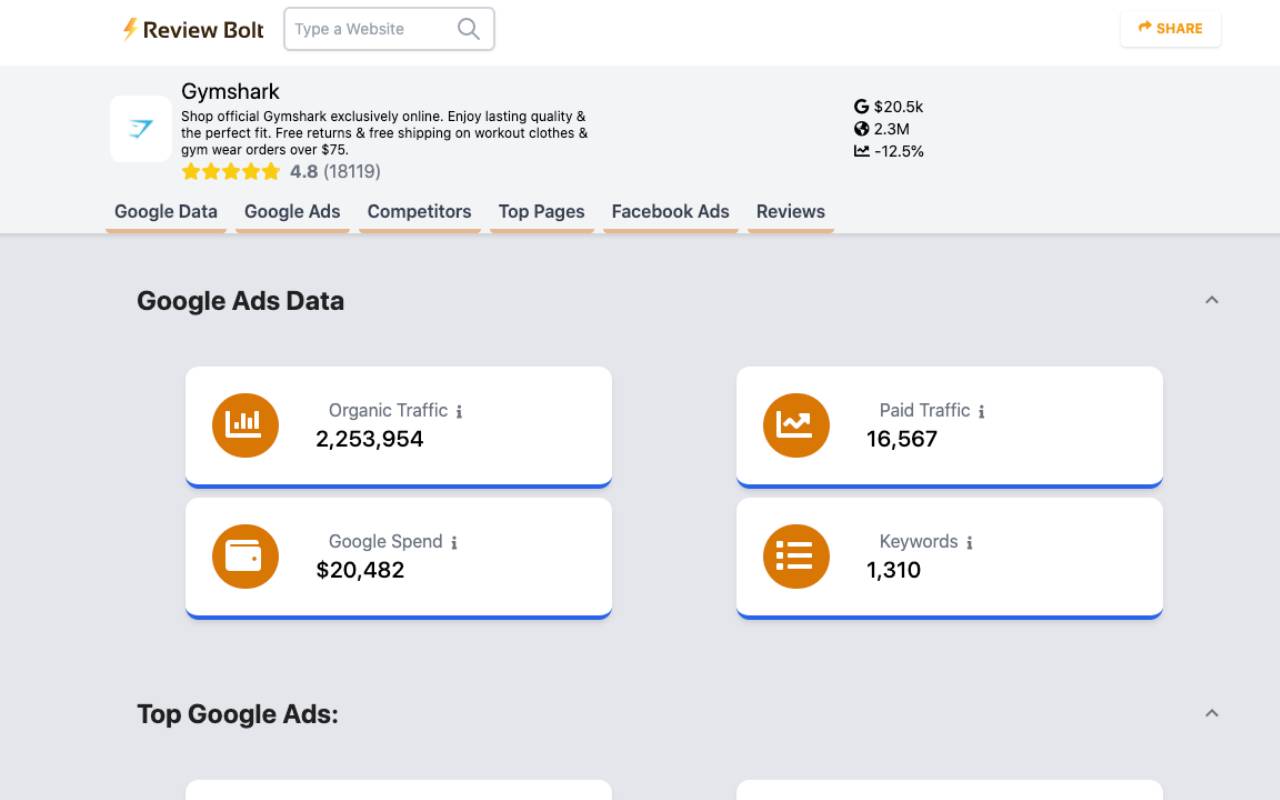
Task: Focus the Type a Website search field
Action: (389, 29)
